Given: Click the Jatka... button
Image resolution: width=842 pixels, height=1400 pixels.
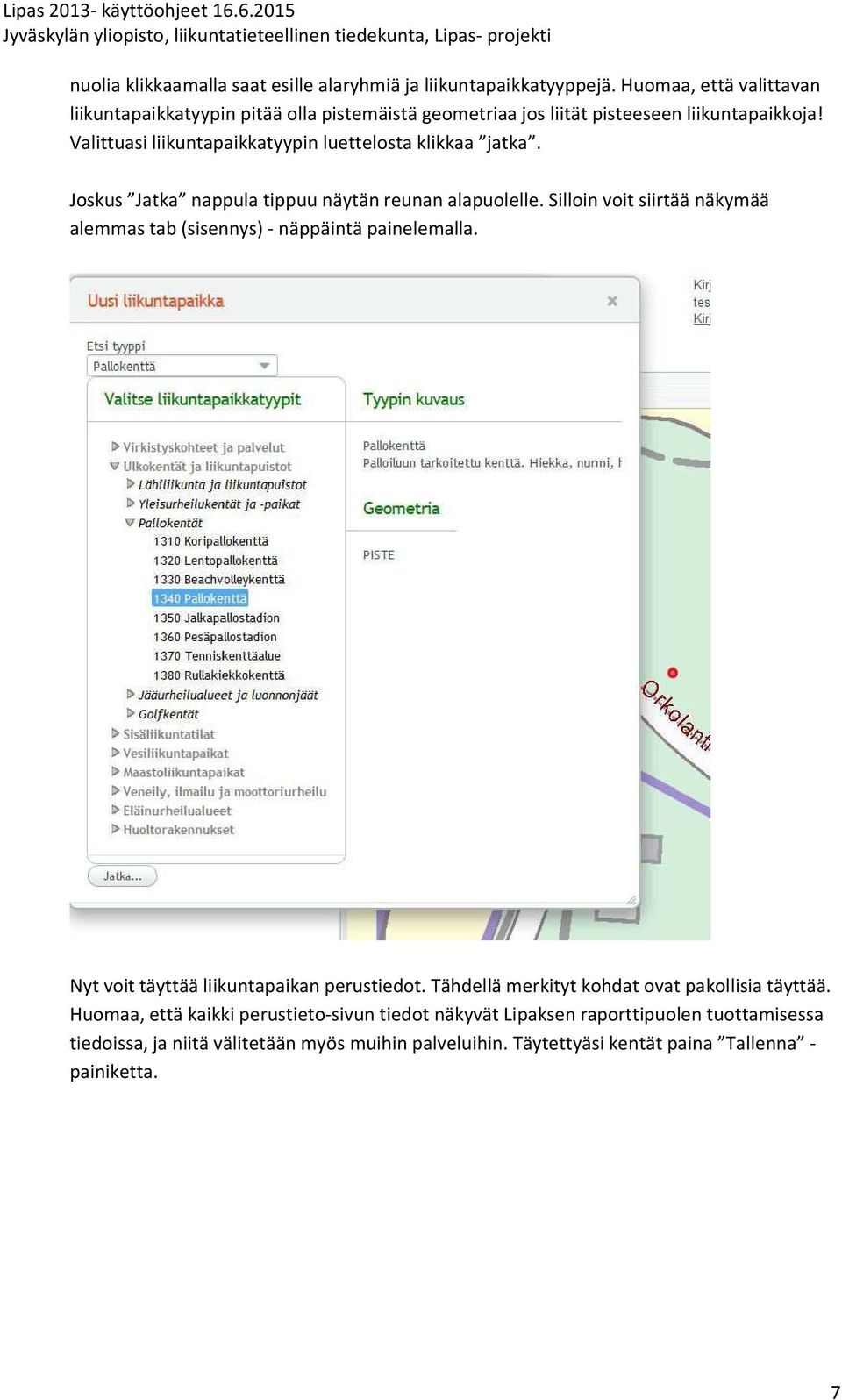Looking at the screenshot, I should tap(123, 875).
